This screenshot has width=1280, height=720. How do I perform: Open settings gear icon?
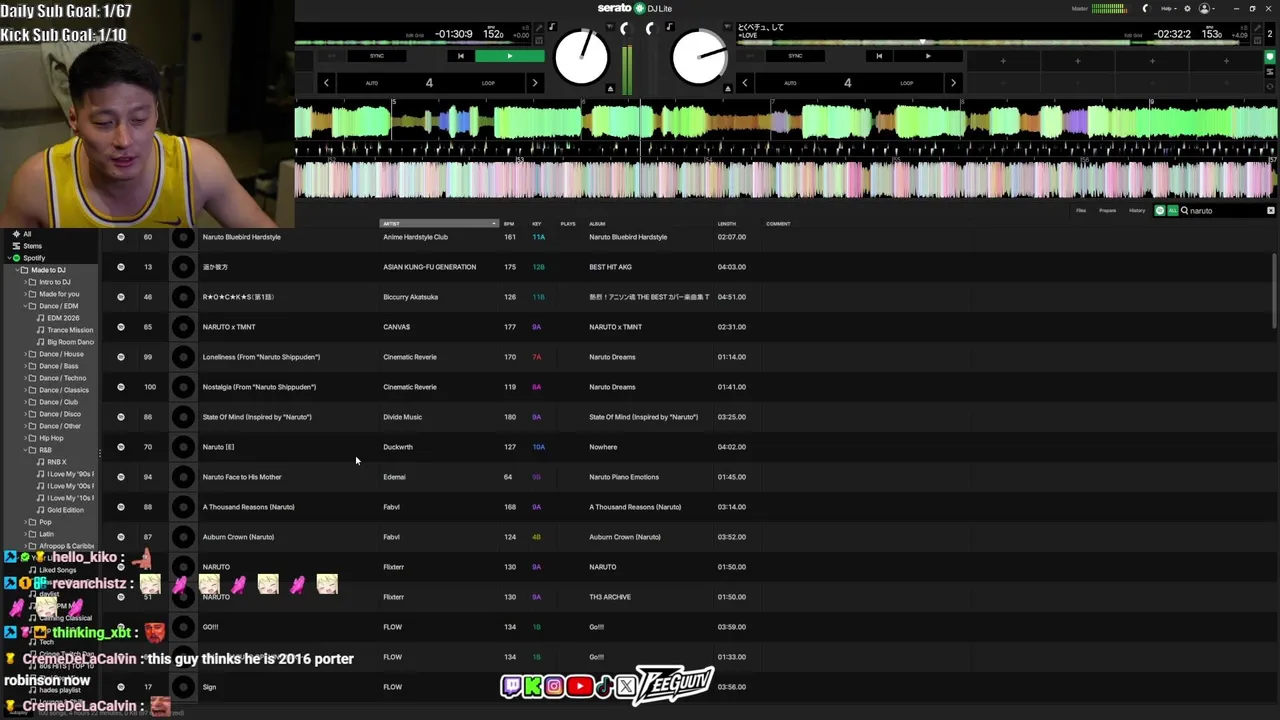1187,8
